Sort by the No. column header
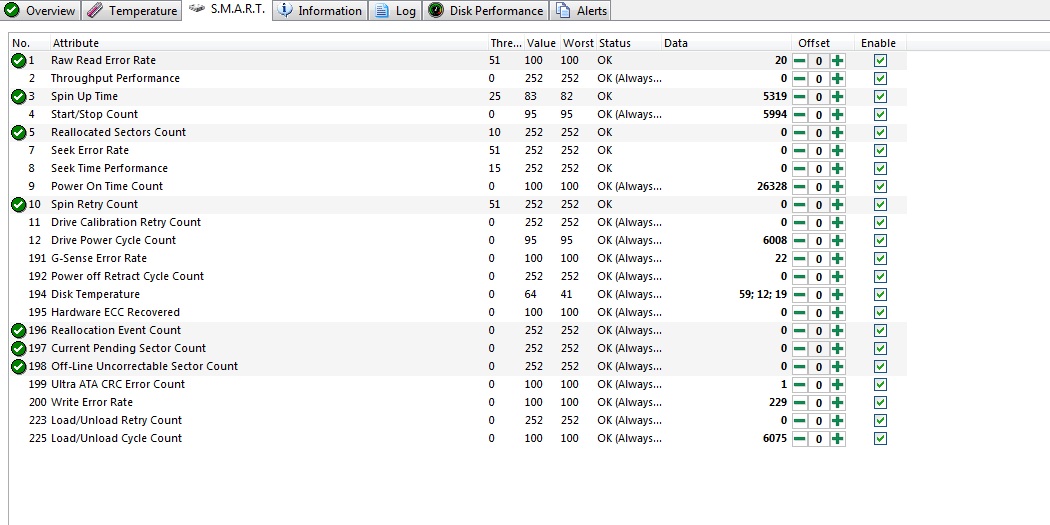This screenshot has width=1050, height=525. [29, 43]
